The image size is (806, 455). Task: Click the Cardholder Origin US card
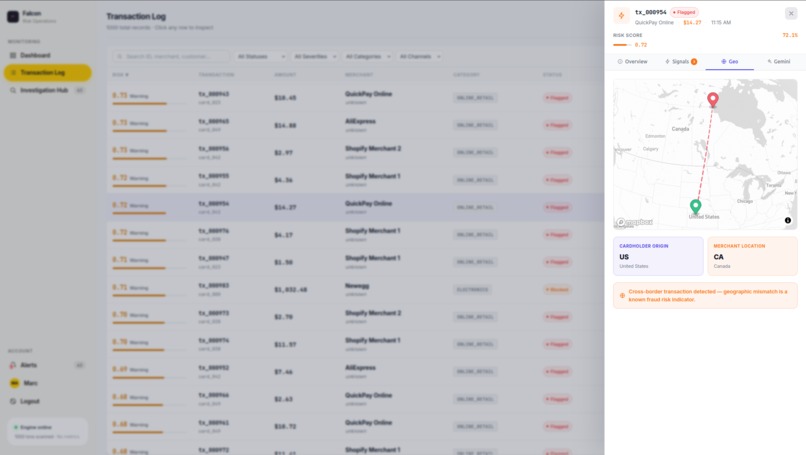tap(658, 256)
